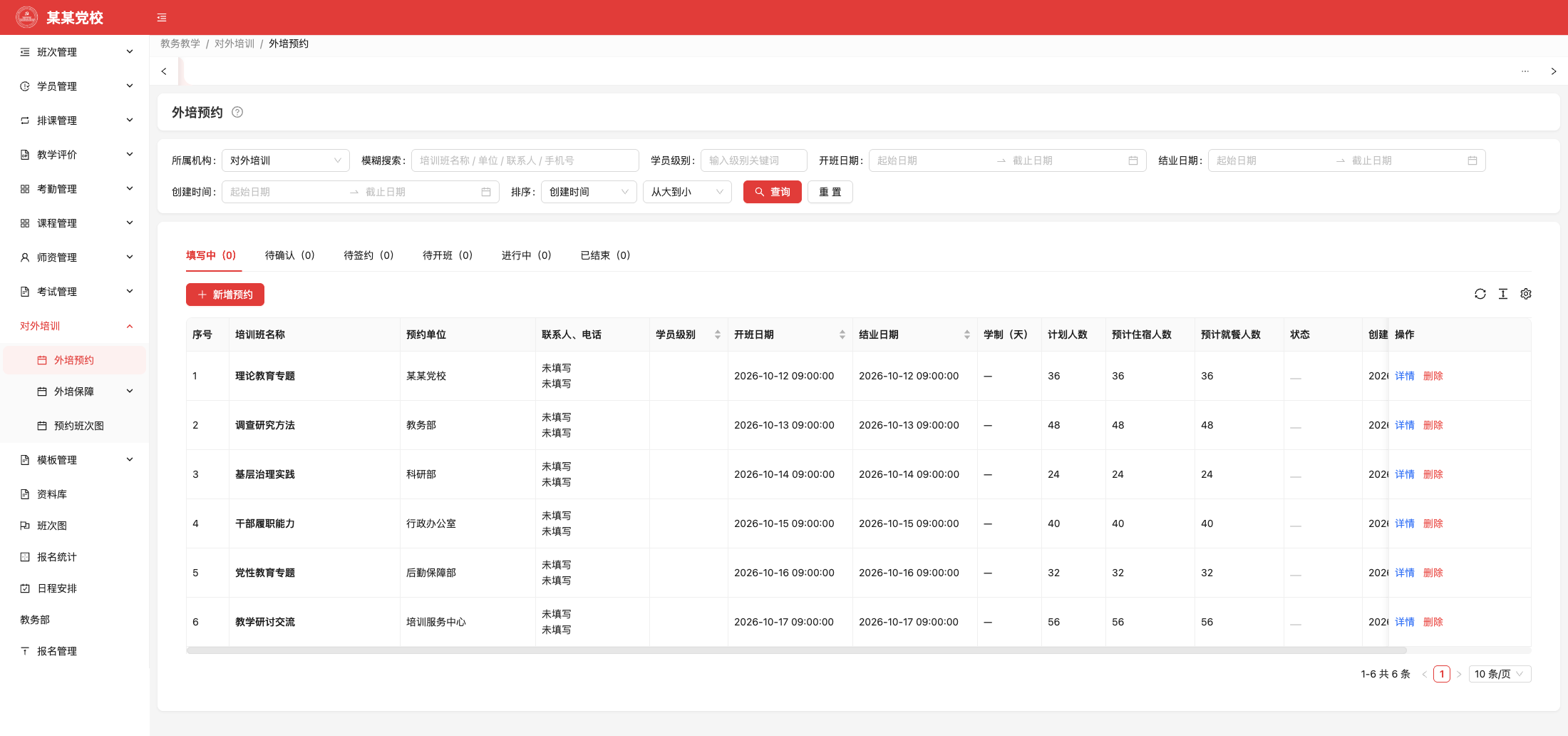The height and width of the screenshot is (736, 1568).
Task: Collapse the 对外培训 sidebar menu
Action: click(x=75, y=326)
